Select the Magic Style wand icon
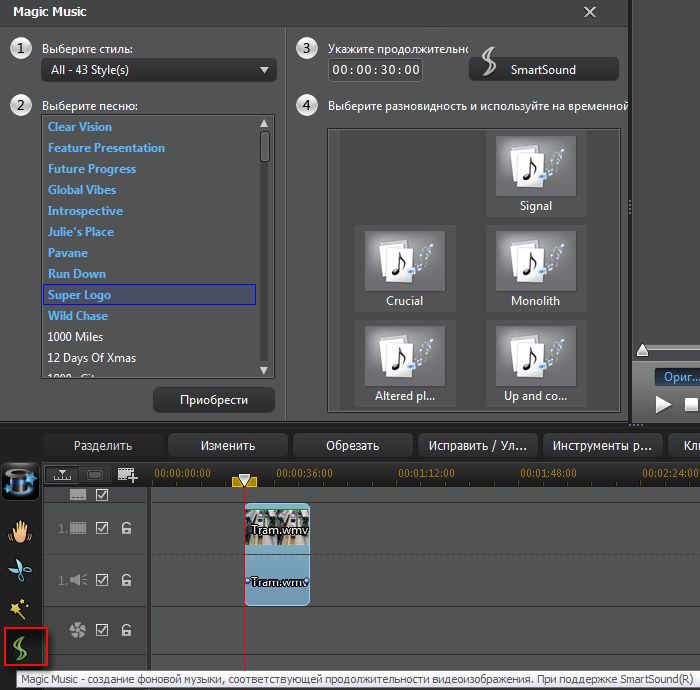This screenshot has width=700, height=690. click(20, 609)
